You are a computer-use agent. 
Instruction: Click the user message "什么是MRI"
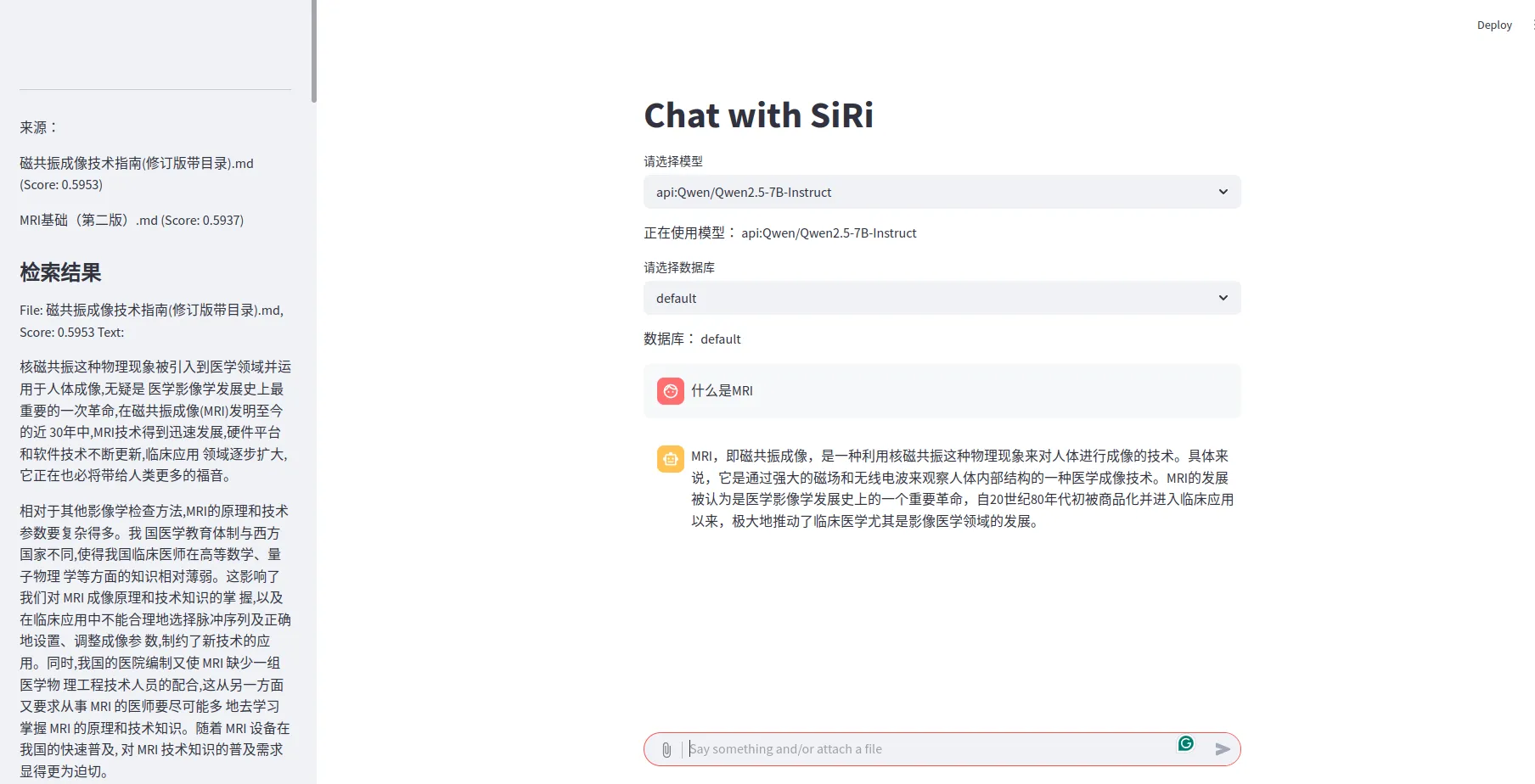[722, 391]
